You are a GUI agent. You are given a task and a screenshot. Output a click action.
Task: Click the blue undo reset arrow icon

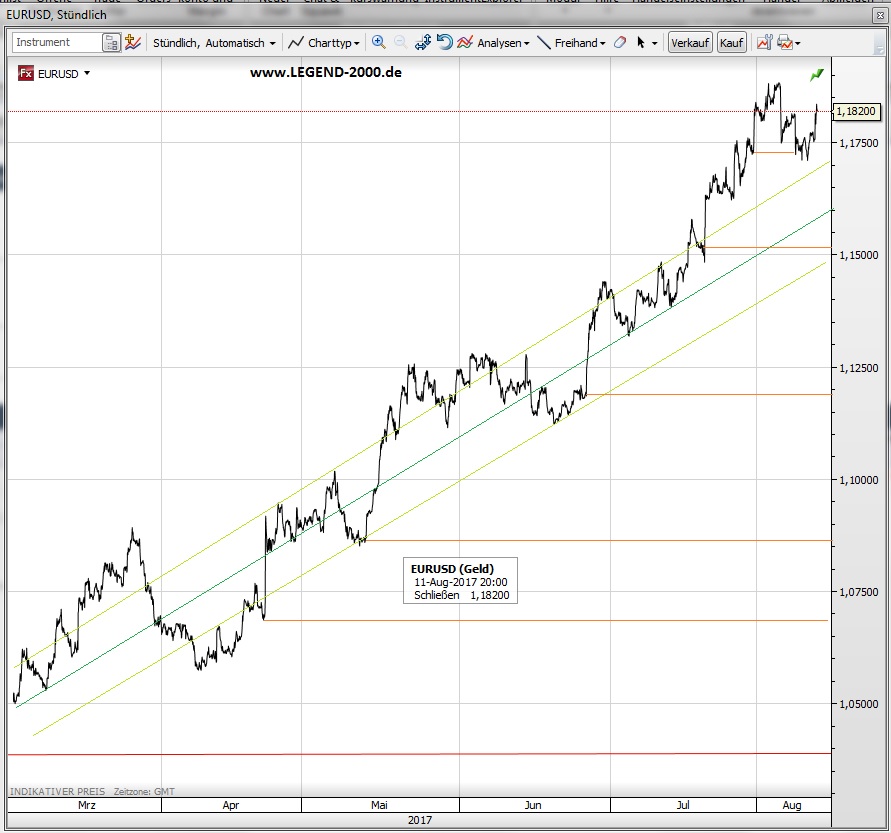(444, 42)
